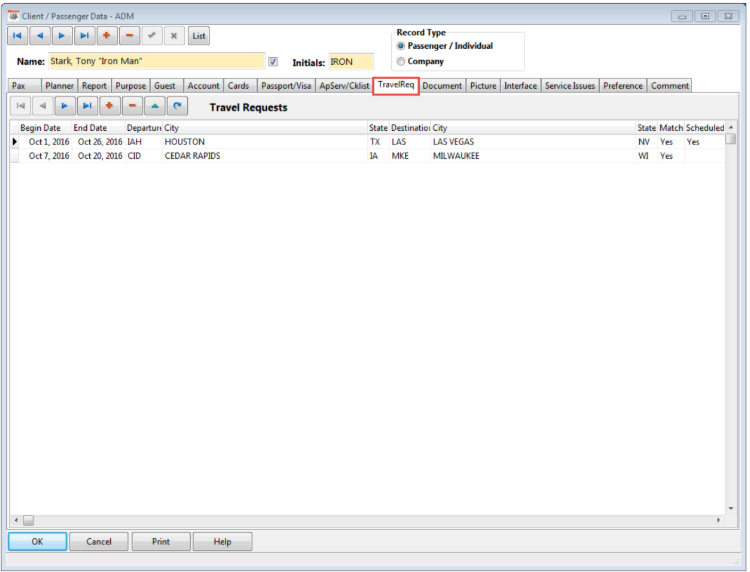This screenshot has height=572, width=750.
Task: Click the Name input field
Action: click(x=156, y=61)
